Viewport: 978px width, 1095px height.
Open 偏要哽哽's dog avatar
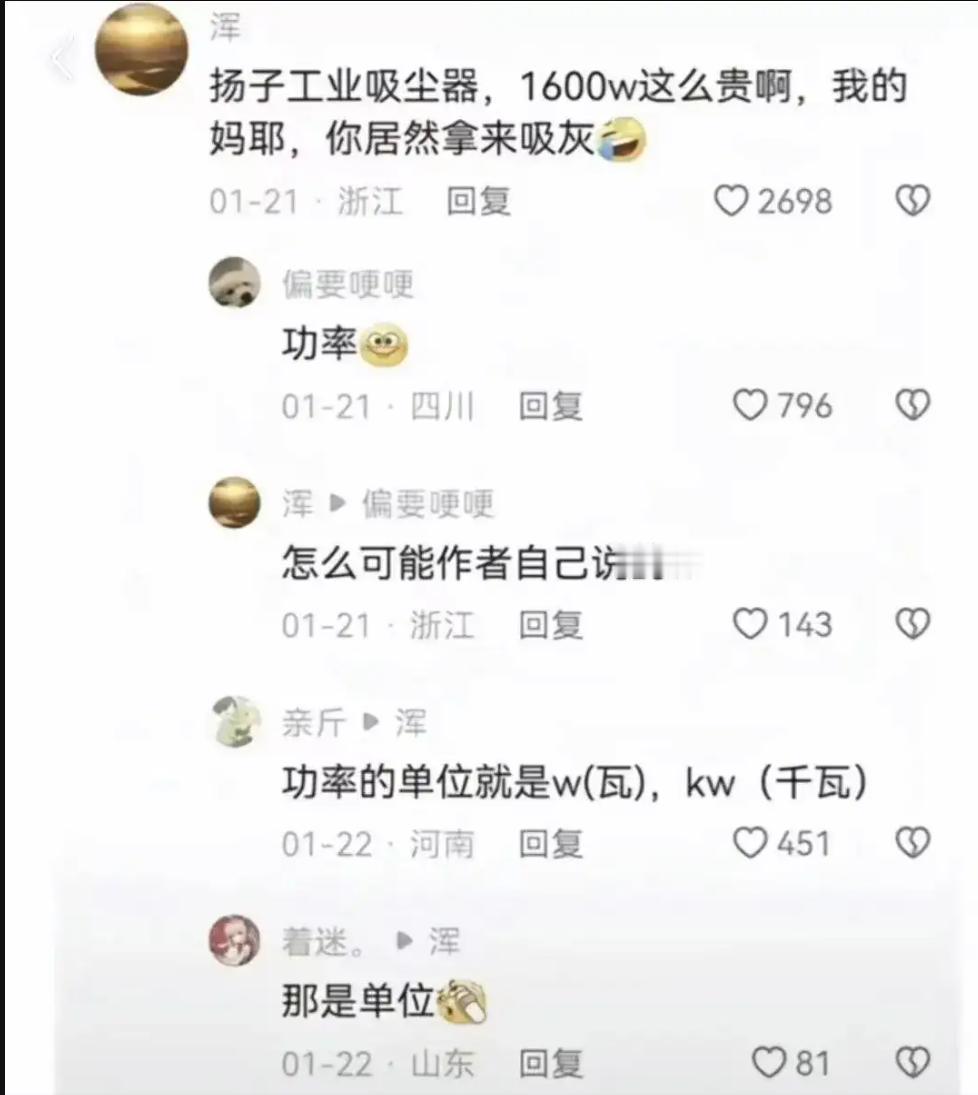235,282
